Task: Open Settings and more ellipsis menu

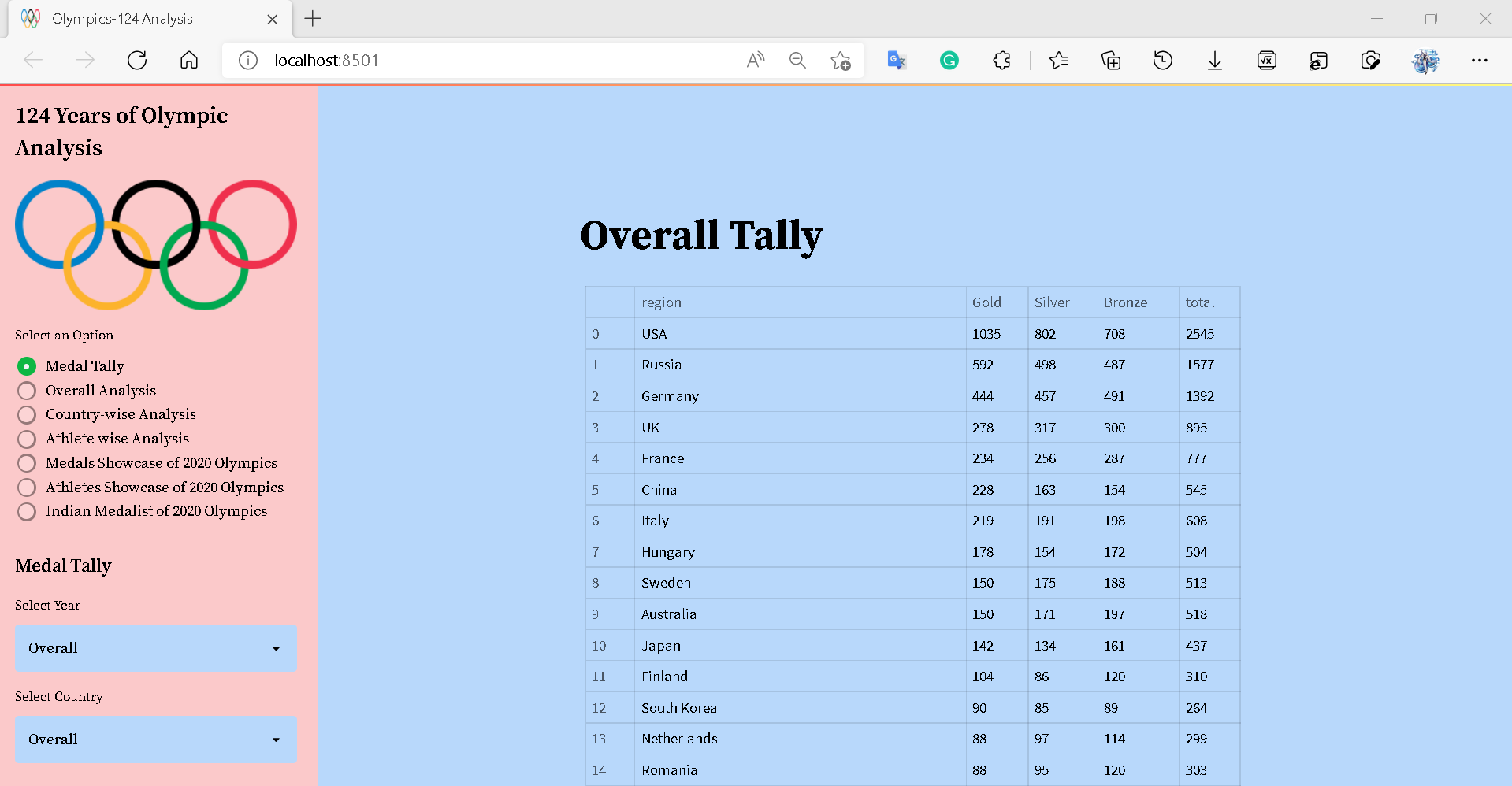Action: (x=1480, y=60)
